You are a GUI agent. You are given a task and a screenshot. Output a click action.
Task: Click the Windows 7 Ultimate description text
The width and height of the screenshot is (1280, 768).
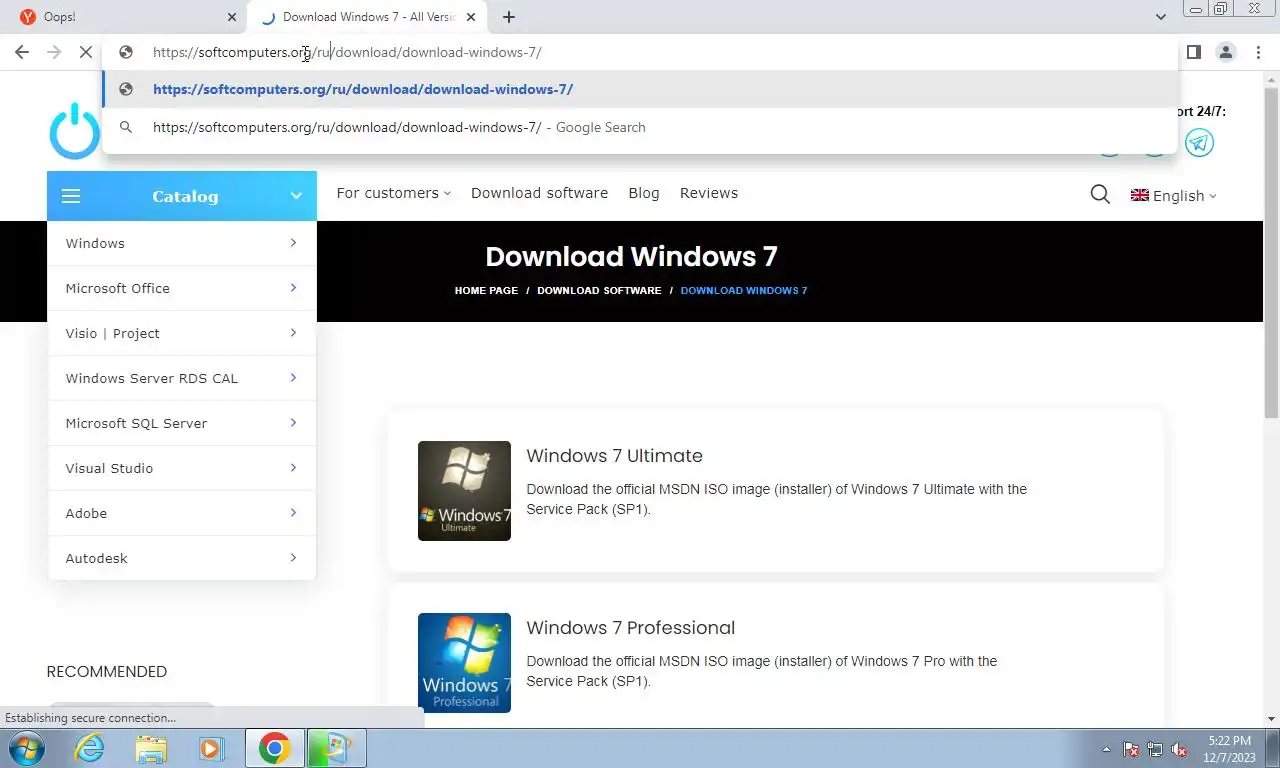776,499
